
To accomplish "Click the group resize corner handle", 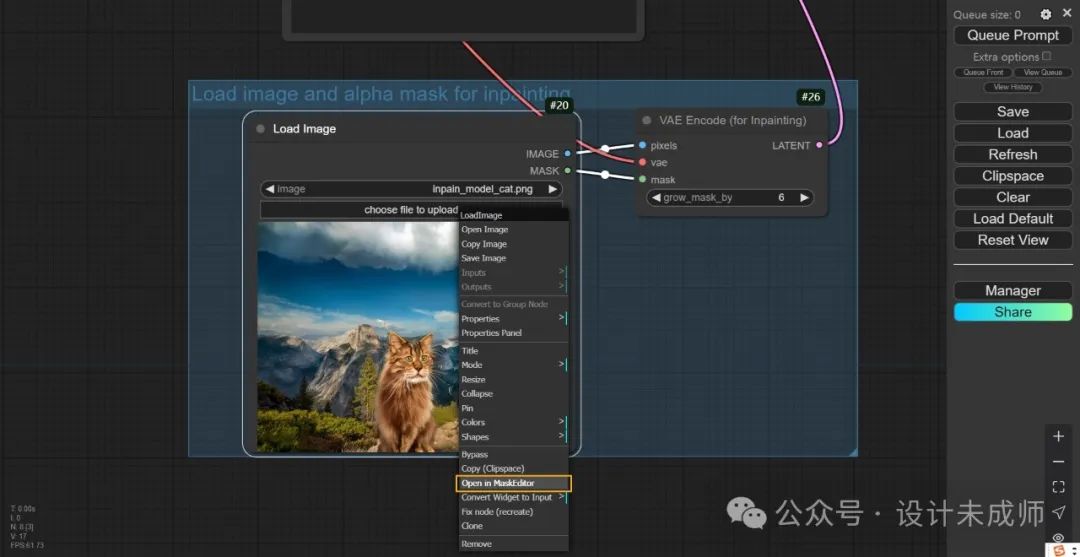I will coord(853,452).
